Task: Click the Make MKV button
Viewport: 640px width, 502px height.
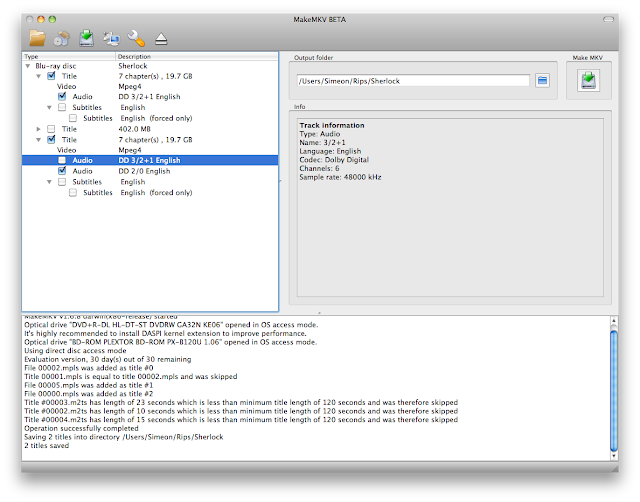Action: tap(588, 80)
